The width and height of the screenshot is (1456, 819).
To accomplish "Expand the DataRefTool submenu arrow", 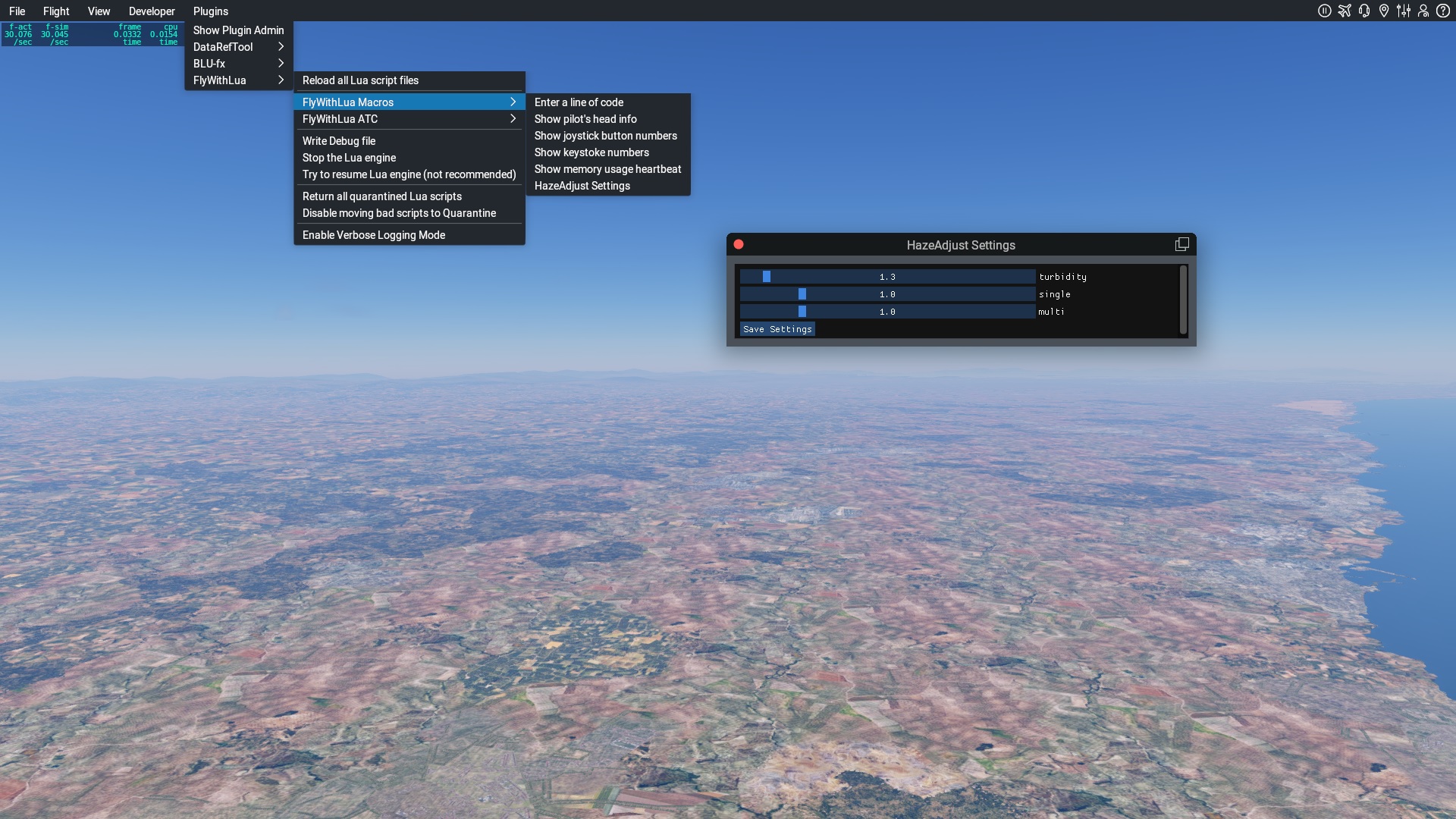I will click(281, 47).
